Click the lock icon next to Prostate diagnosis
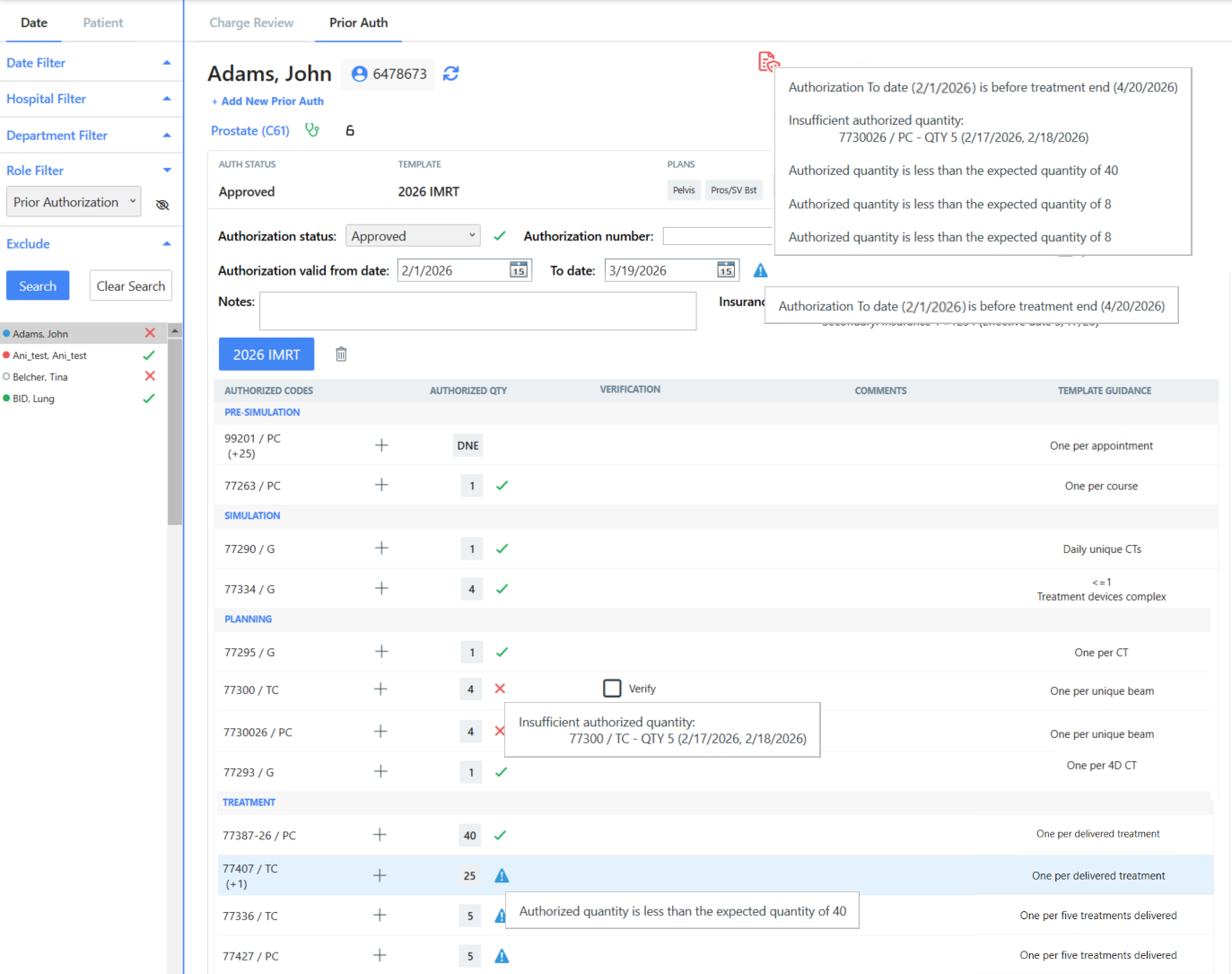1232x974 pixels. click(350, 131)
